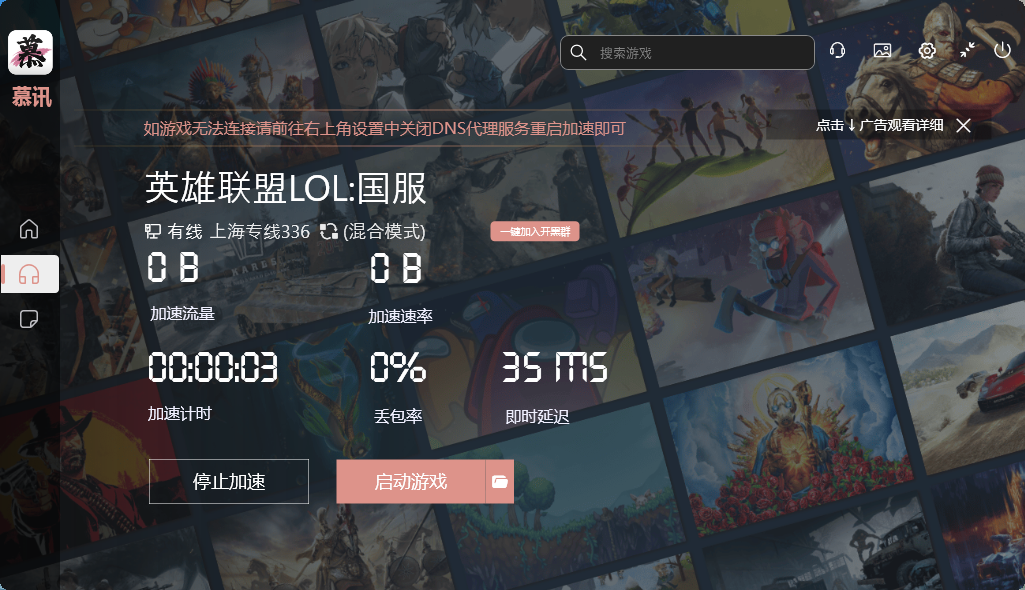Click the DNS proxy notice text
The width and height of the screenshot is (1025, 590).
point(384,128)
